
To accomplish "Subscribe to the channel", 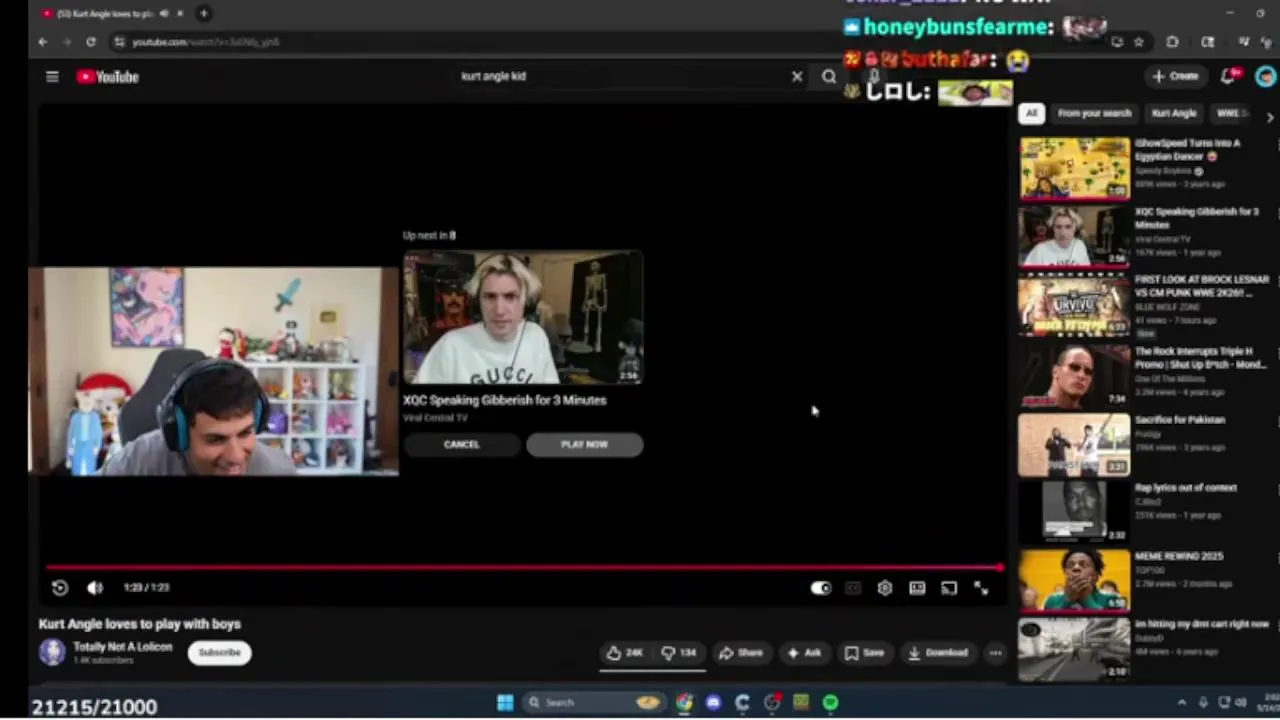I will tap(220, 653).
